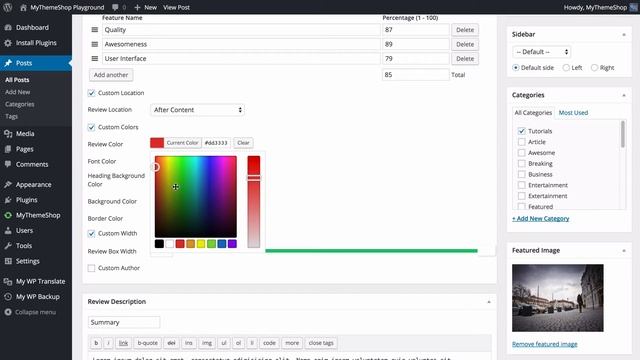Click the Comments icon in sidebar

[8, 164]
